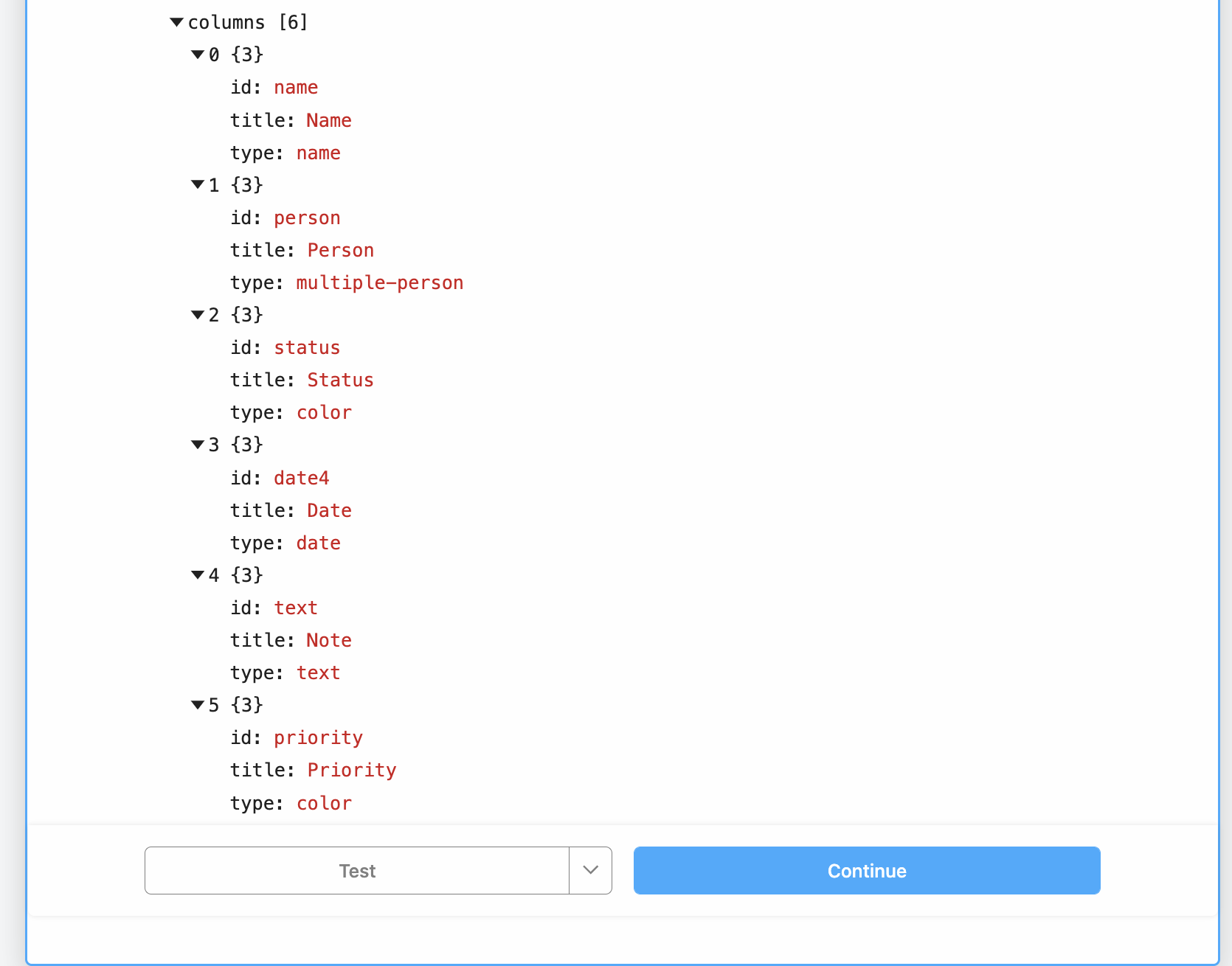Click the dropdown chevron beside Test
This screenshot has height=966, width=1232.
(589, 870)
